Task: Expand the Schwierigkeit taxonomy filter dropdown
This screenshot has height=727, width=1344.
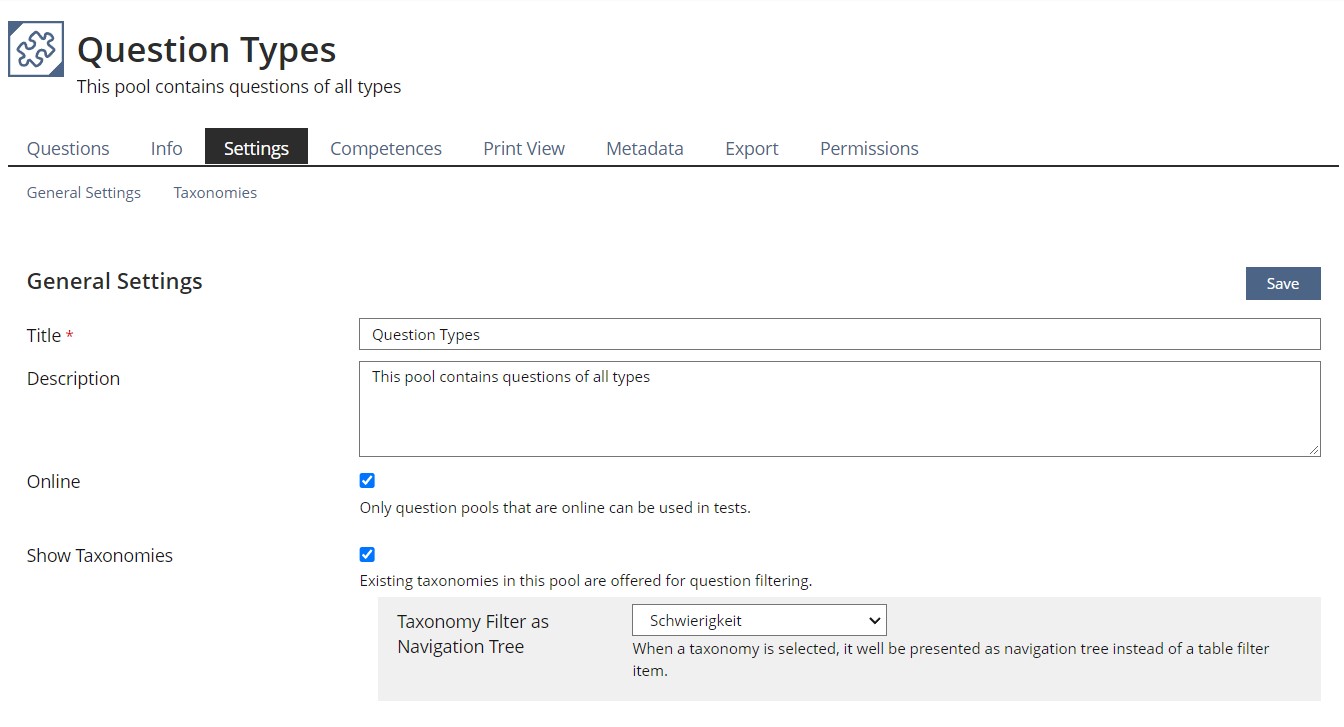Action: [x=759, y=620]
